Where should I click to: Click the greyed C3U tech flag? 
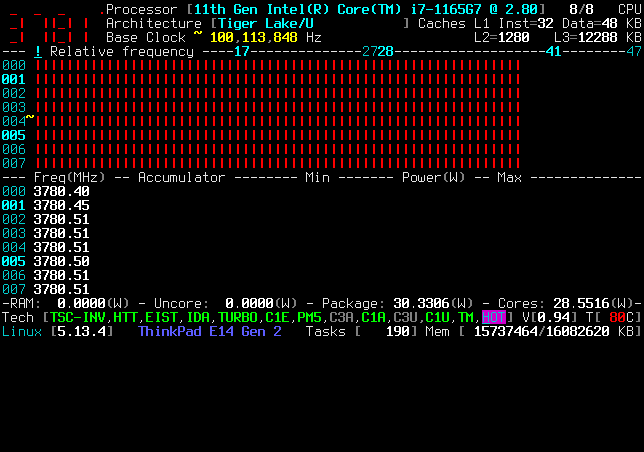point(405,318)
